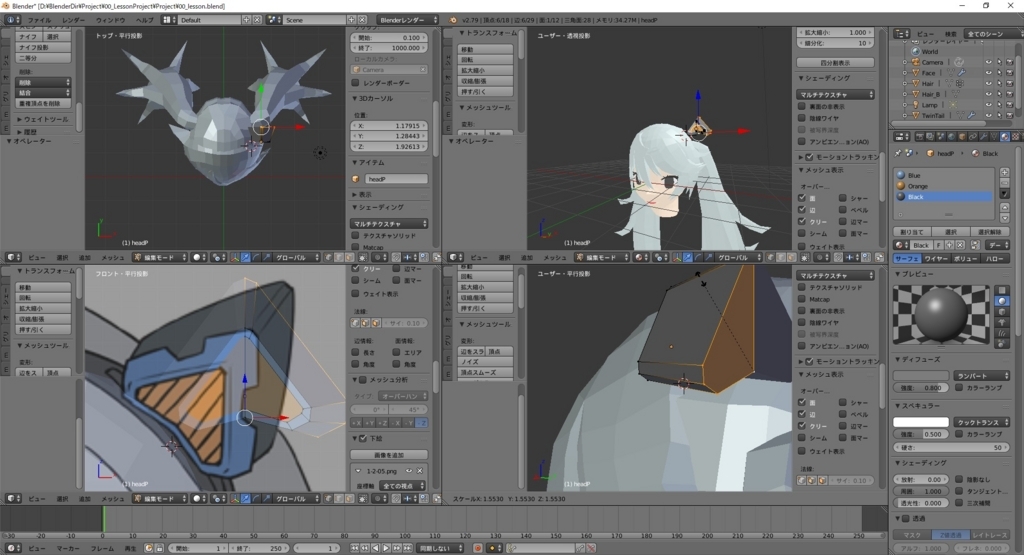Screen dimensions: 1024x555
Task: Click 割り当て assign material button
Action: pos(912,232)
